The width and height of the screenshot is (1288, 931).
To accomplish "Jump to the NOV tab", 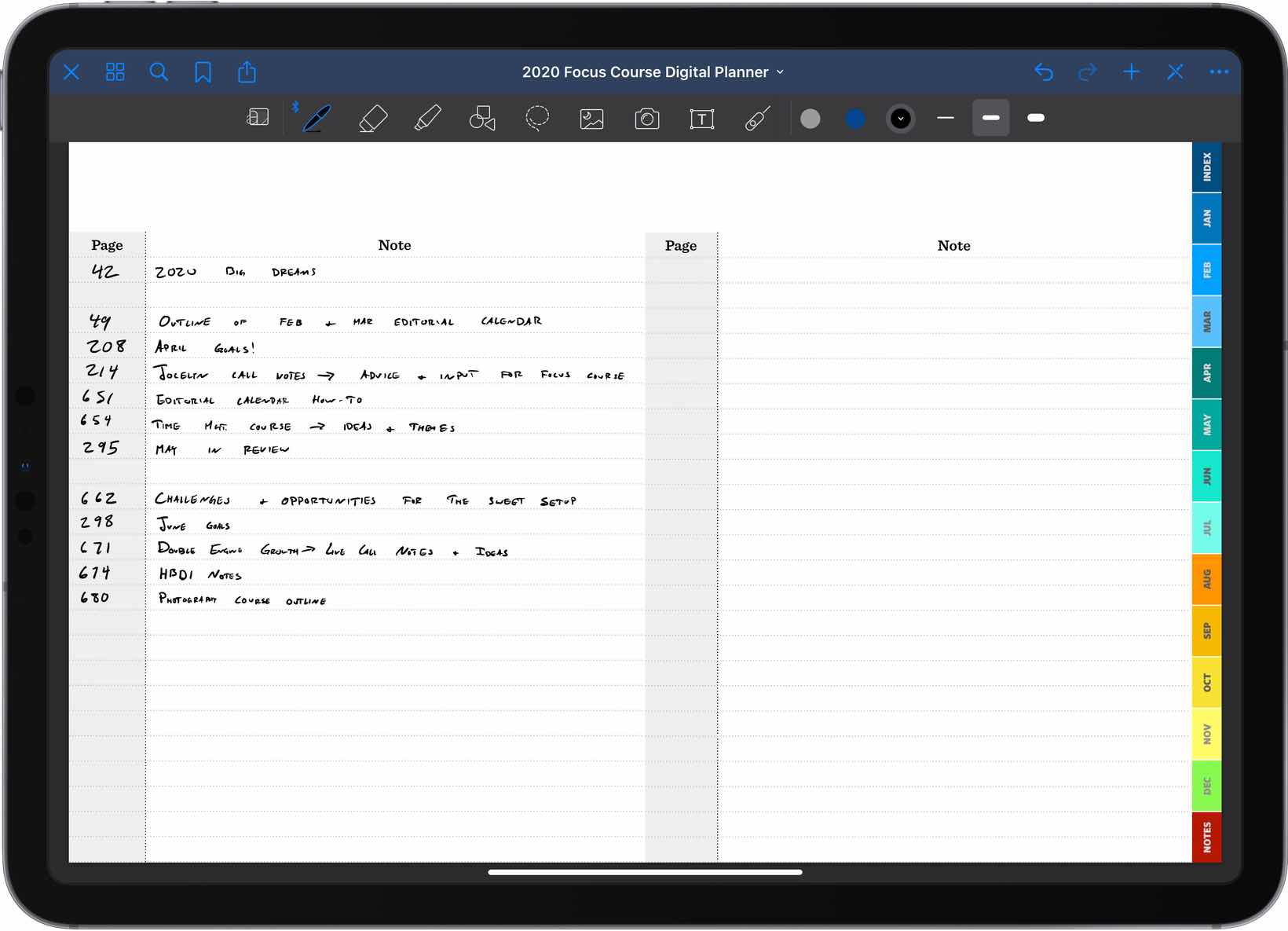I will click(1207, 735).
